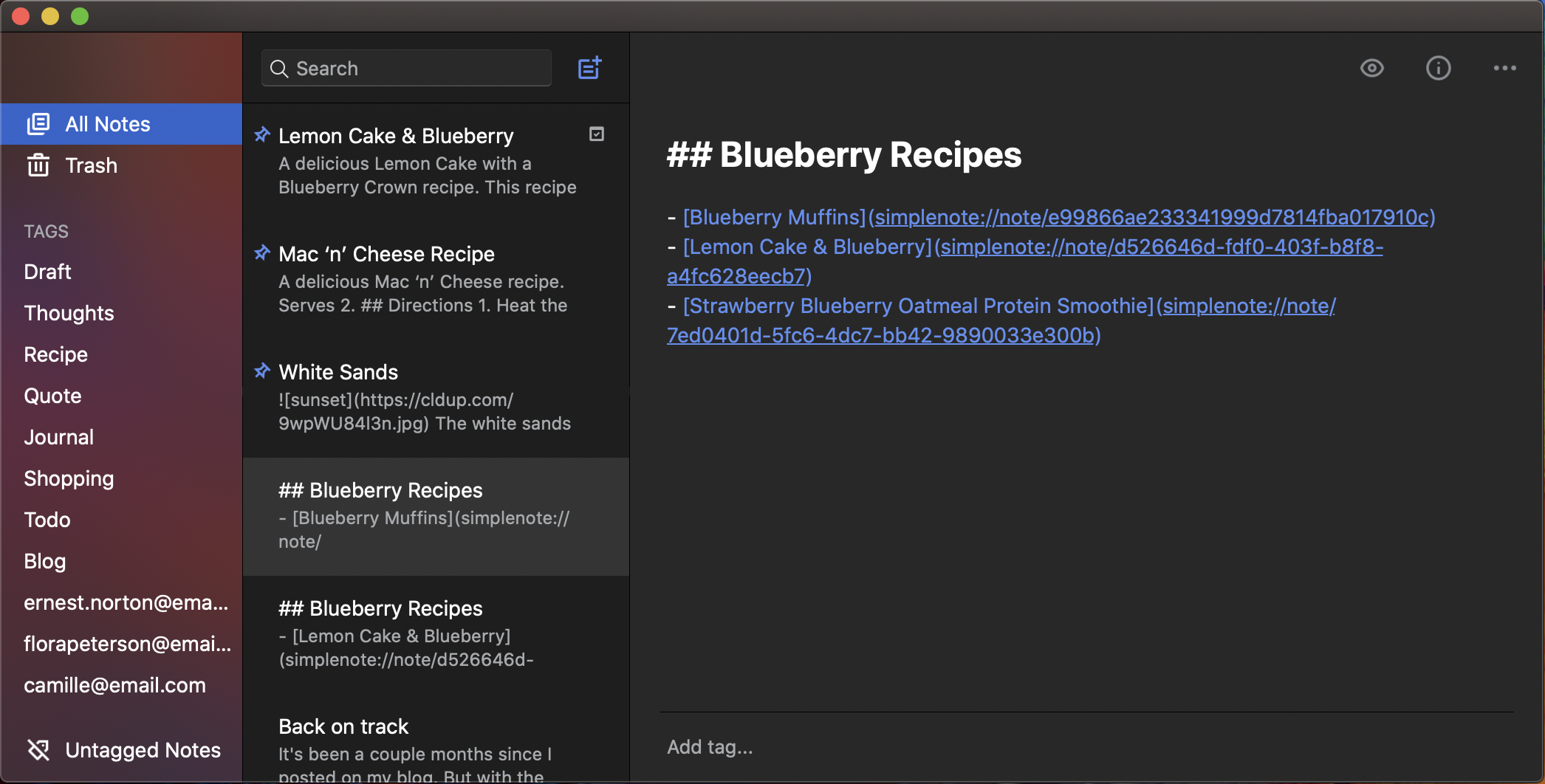The height and width of the screenshot is (784, 1545).
Task: Click the new note icon
Action: pos(589,69)
